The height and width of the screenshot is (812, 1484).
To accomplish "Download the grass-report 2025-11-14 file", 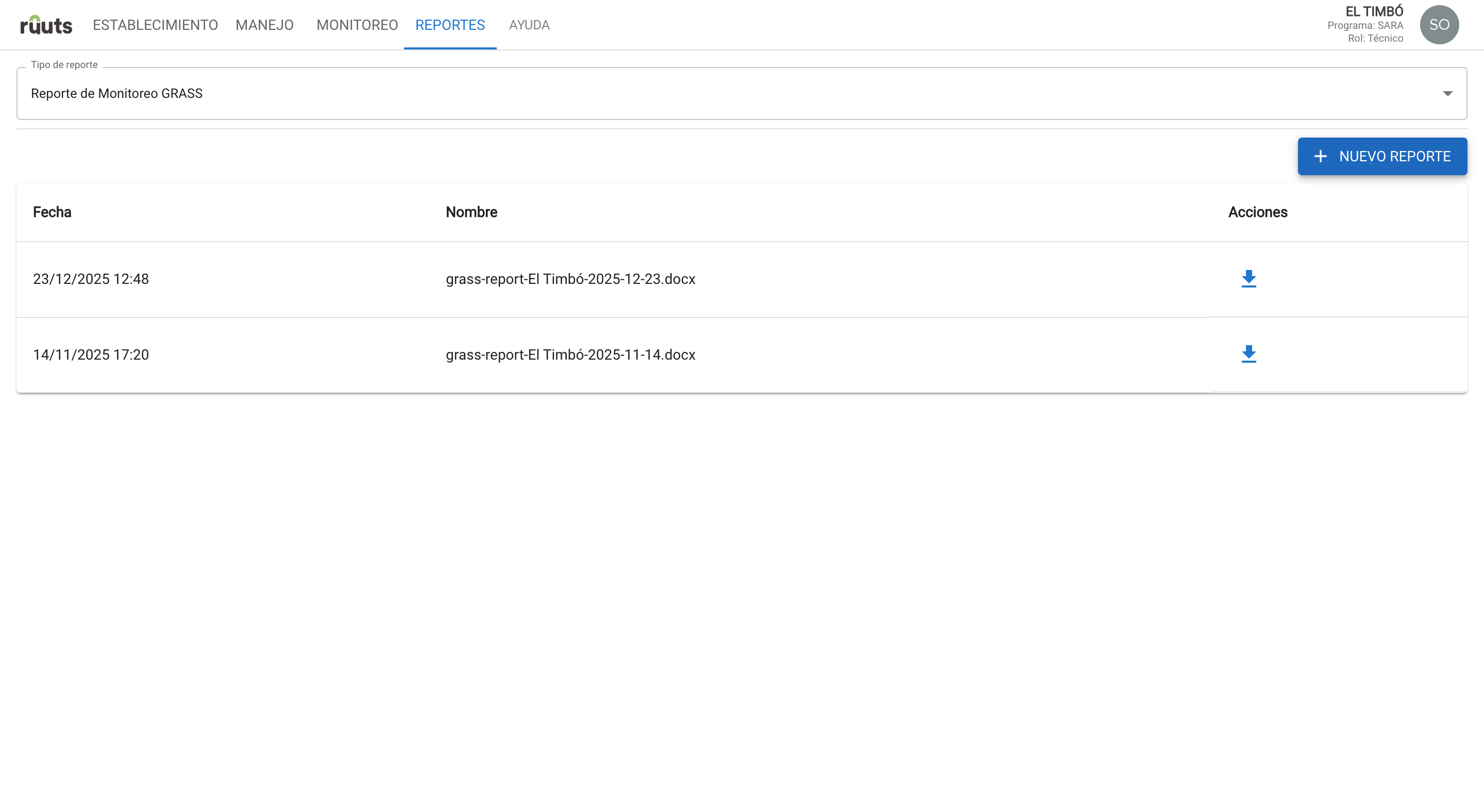I will point(1249,354).
